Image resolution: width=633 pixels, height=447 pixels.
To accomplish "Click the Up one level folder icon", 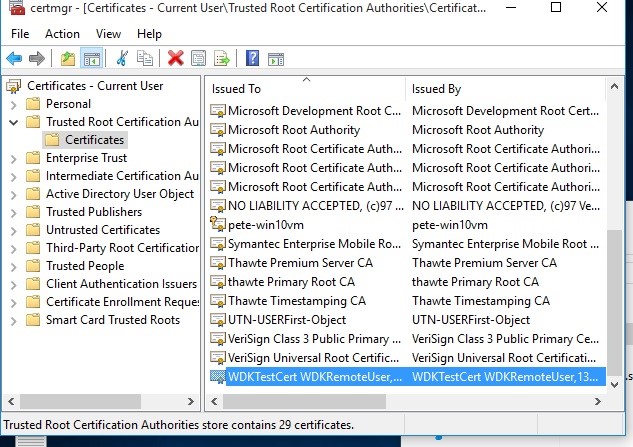I will pos(67,58).
